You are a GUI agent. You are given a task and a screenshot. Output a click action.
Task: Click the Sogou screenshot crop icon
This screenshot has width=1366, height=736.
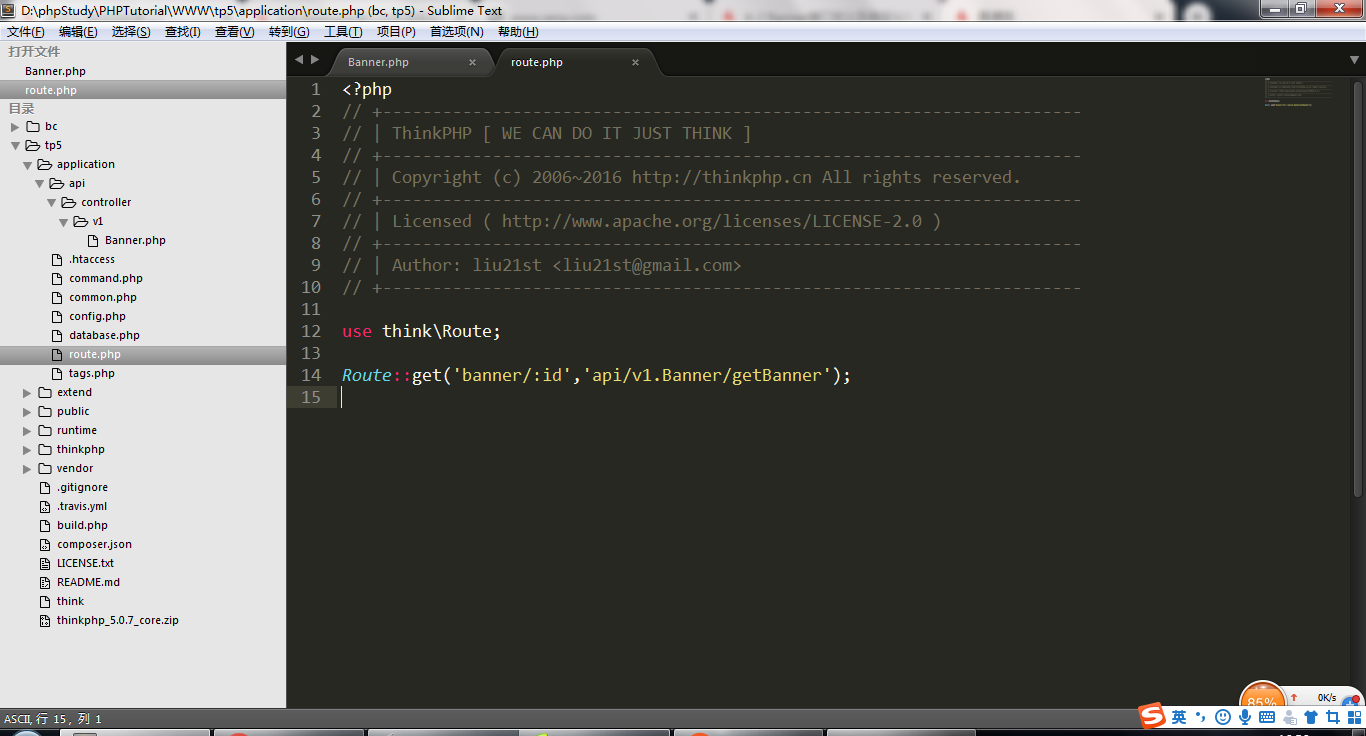click(1332, 717)
